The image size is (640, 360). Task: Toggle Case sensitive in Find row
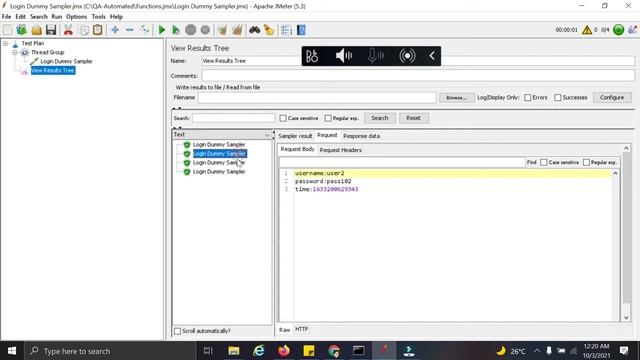[x=544, y=162]
